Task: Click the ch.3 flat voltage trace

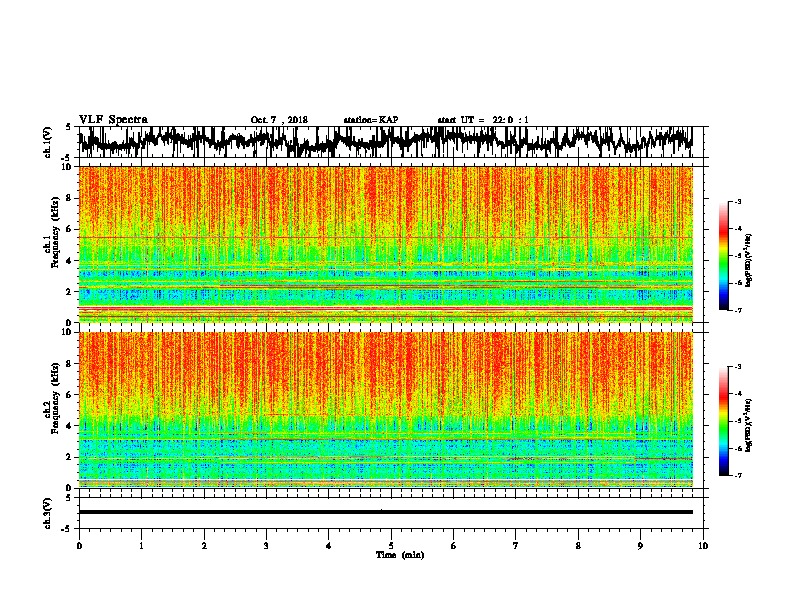Action: click(x=385, y=512)
